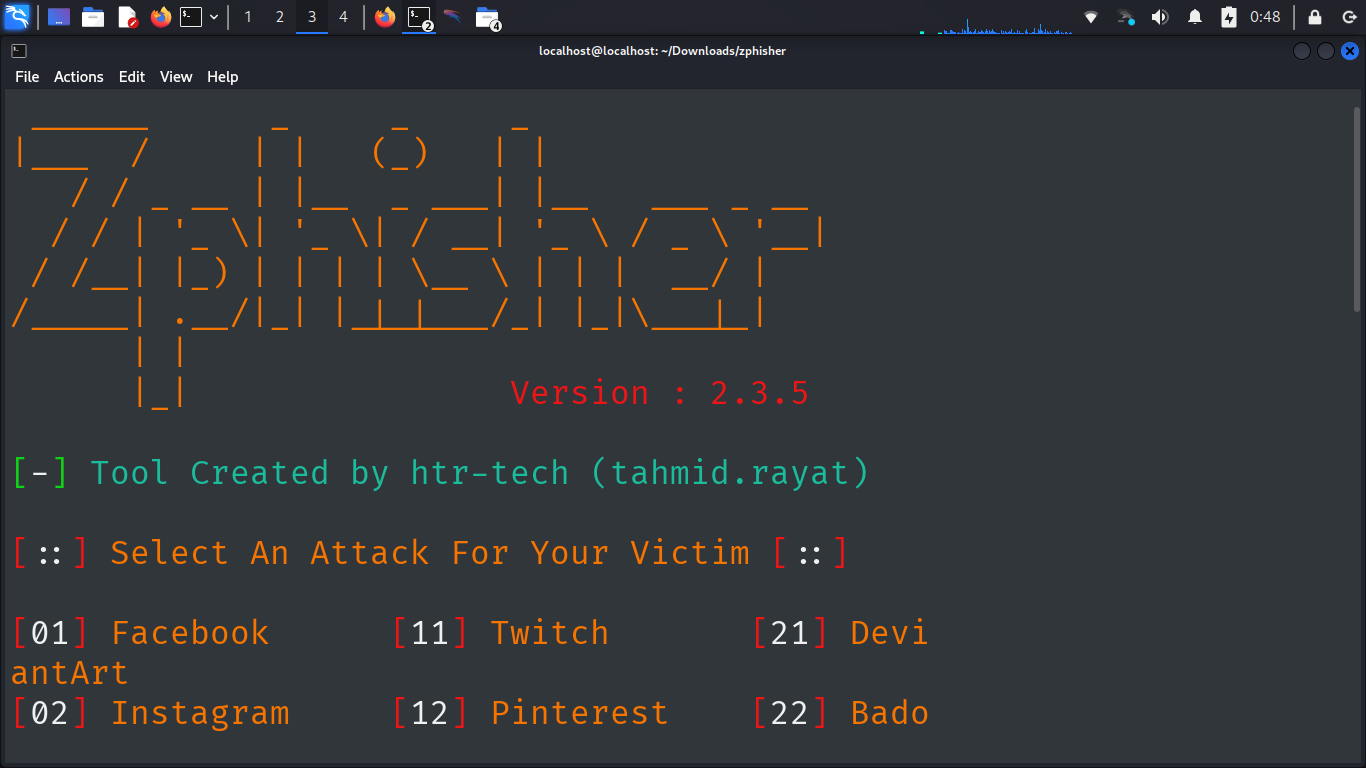Launch the text editor from panel

click(x=127, y=17)
